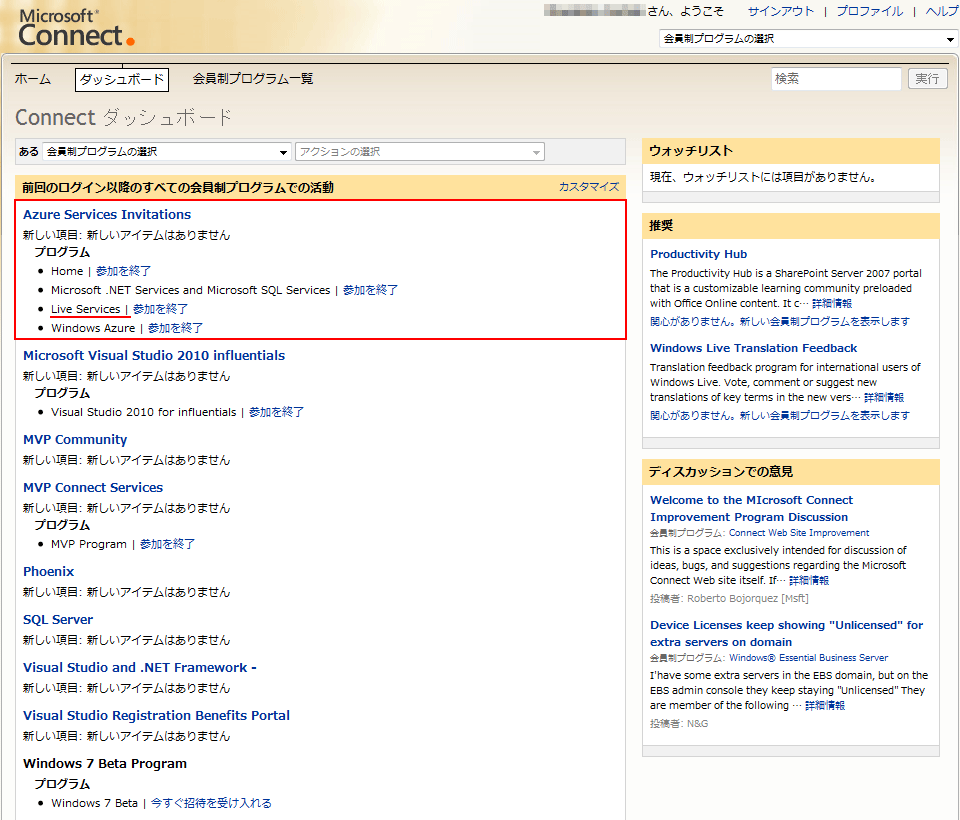Open the top 会員制プログラムの選択 dropdown in header
This screenshot has width=960, height=820.
(x=808, y=39)
